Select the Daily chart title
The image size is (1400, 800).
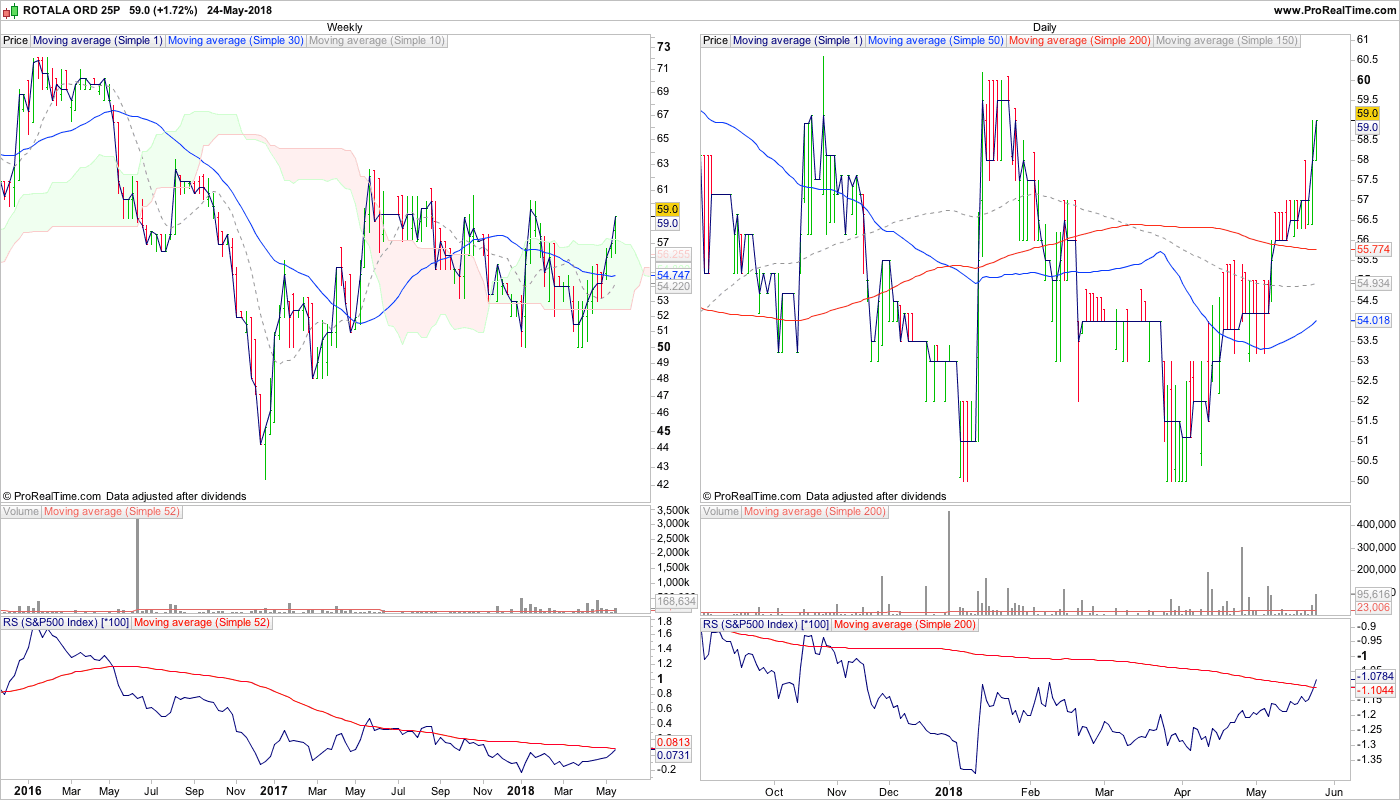(x=1044, y=27)
